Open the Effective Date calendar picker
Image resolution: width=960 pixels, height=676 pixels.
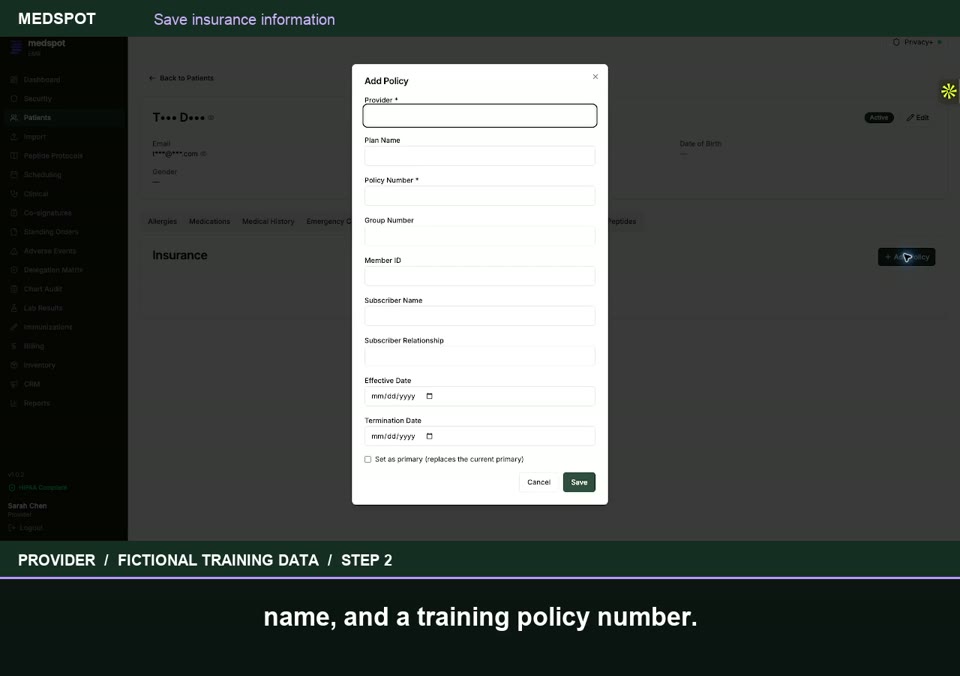coord(429,396)
